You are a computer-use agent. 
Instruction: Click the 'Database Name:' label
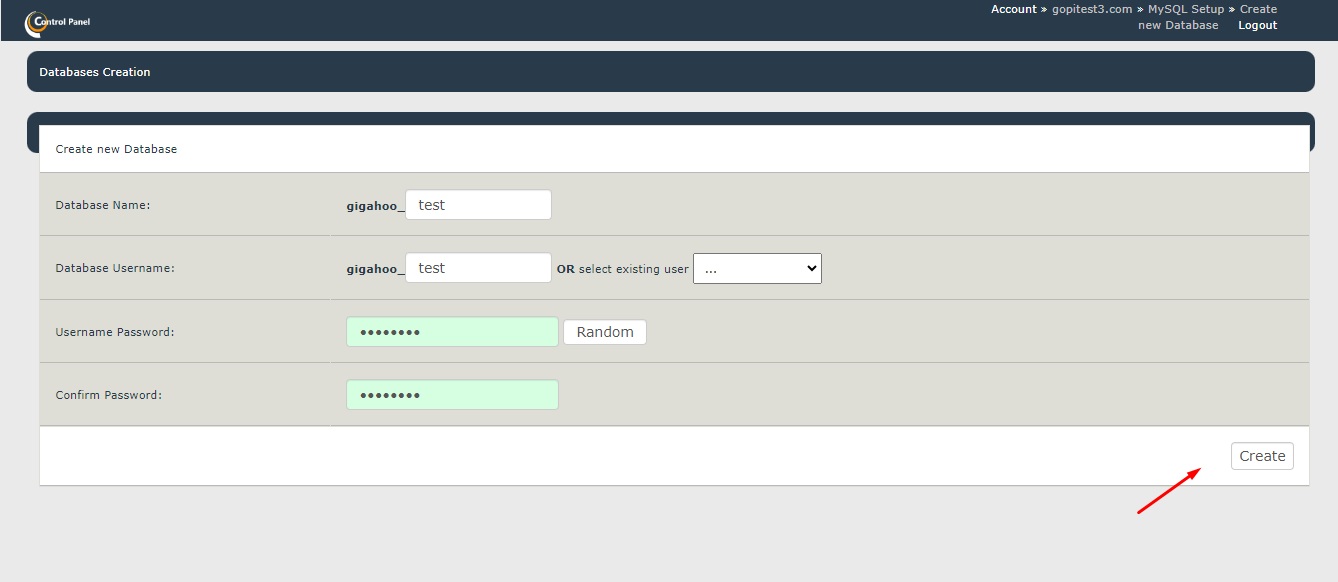[x=103, y=205]
